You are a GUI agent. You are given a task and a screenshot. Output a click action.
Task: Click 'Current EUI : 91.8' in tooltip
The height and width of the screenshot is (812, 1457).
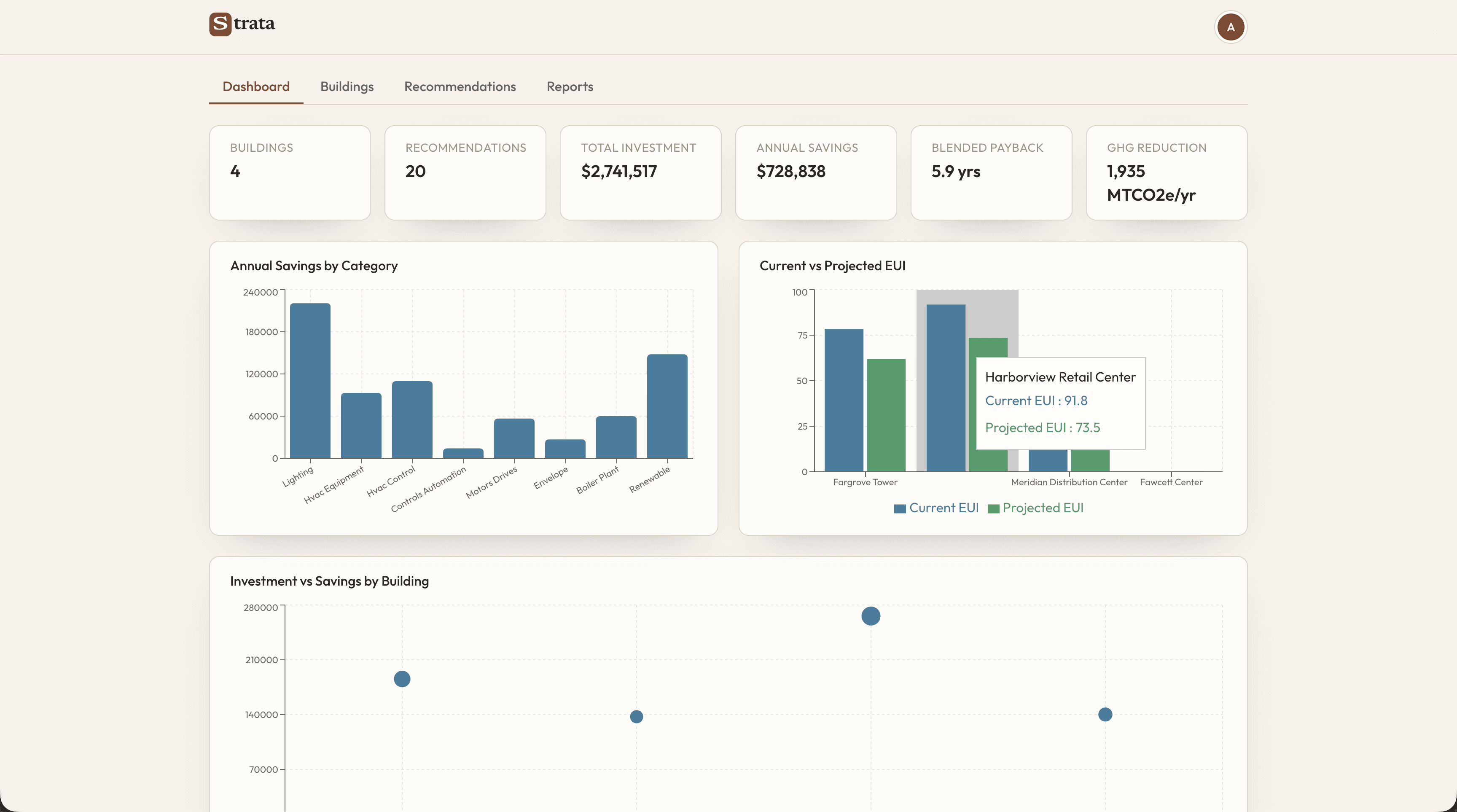pyautogui.click(x=1035, y=401)
